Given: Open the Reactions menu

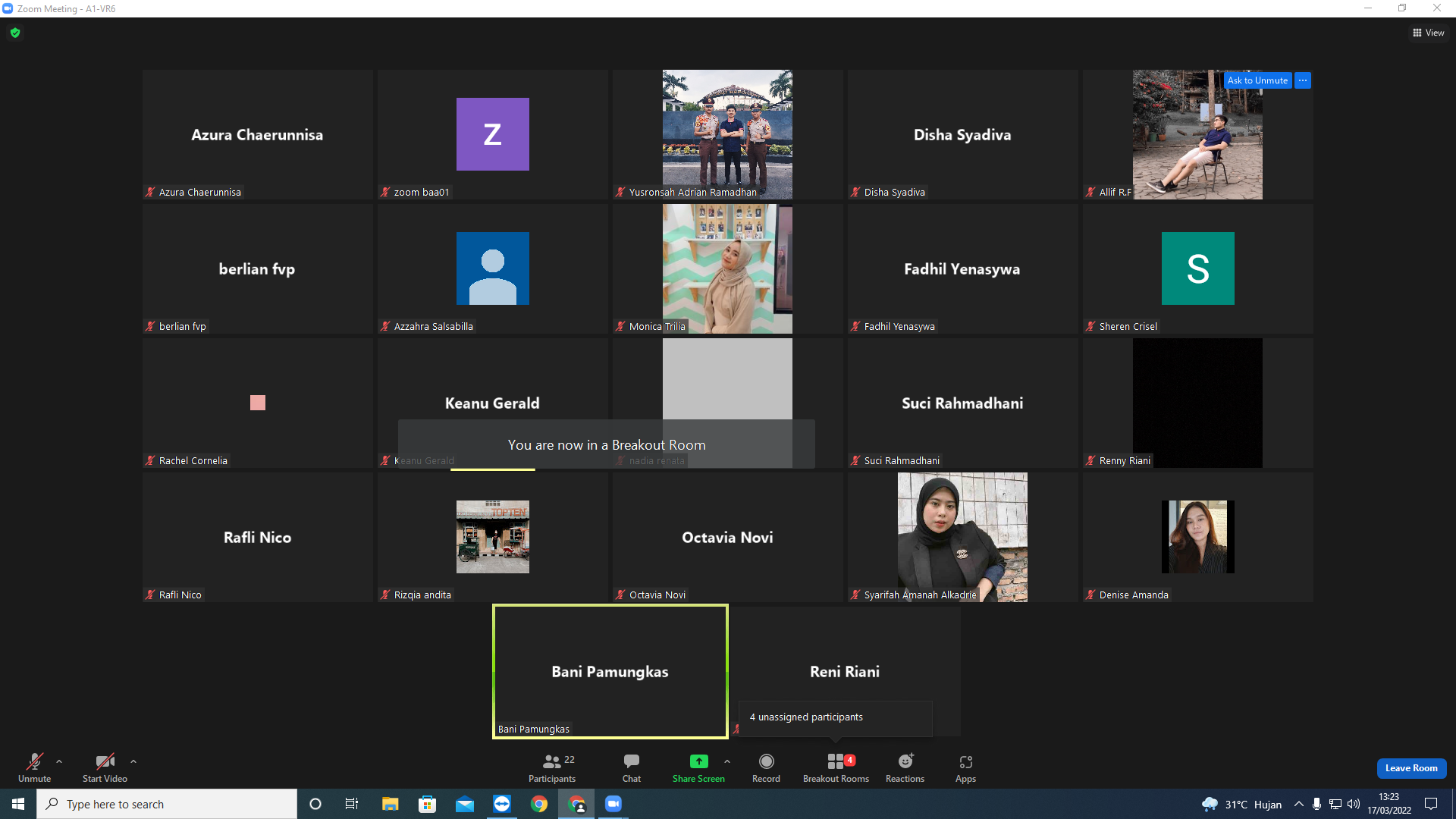Looking at the screenshot, I should coord(905,767).
